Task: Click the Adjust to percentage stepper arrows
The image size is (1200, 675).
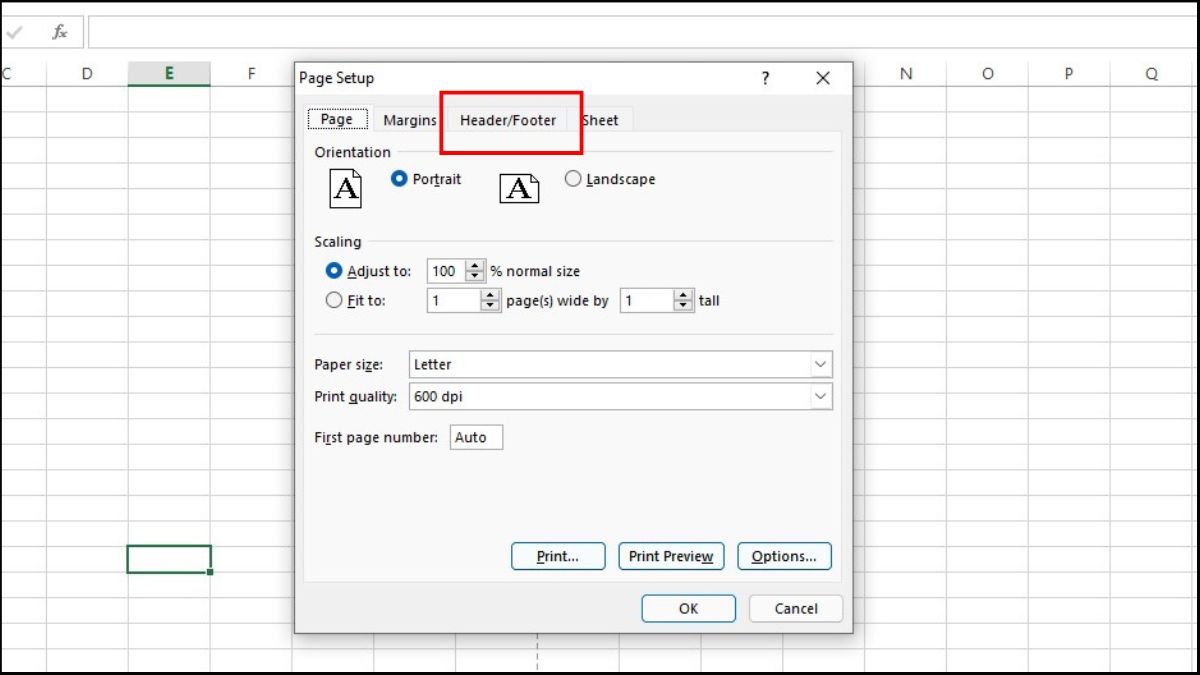Action: 474,271
